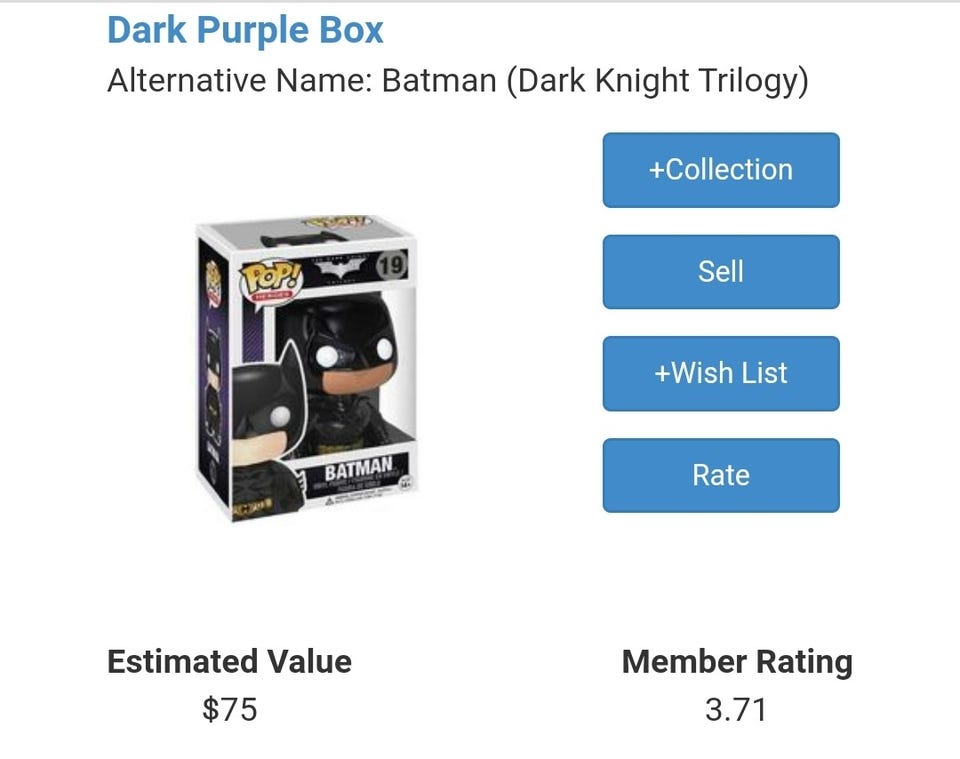Click the Batman Funko box product image
960x759 pixels.
[308, 370]
